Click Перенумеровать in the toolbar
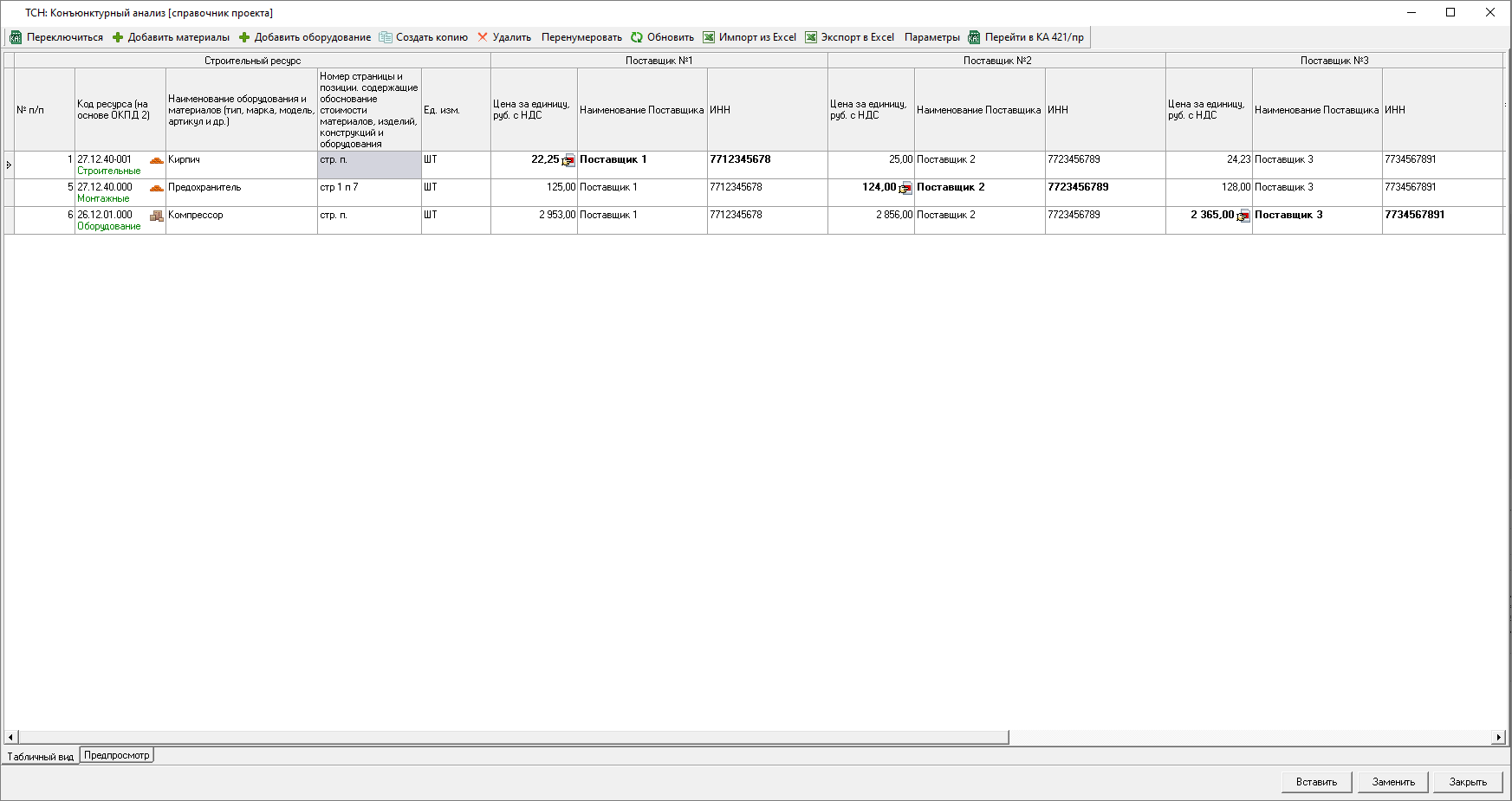 [x=581, y=37]
